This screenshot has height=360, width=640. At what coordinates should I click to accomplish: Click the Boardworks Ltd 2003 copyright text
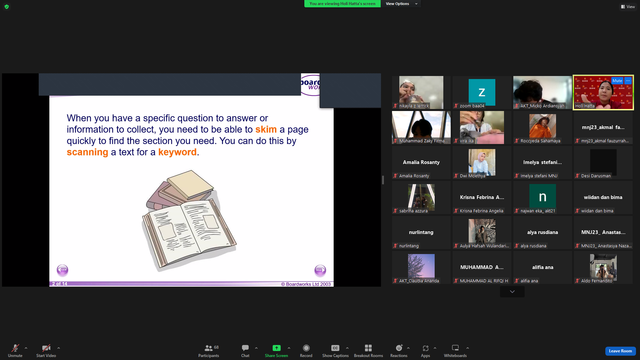(x=306, y=284)
